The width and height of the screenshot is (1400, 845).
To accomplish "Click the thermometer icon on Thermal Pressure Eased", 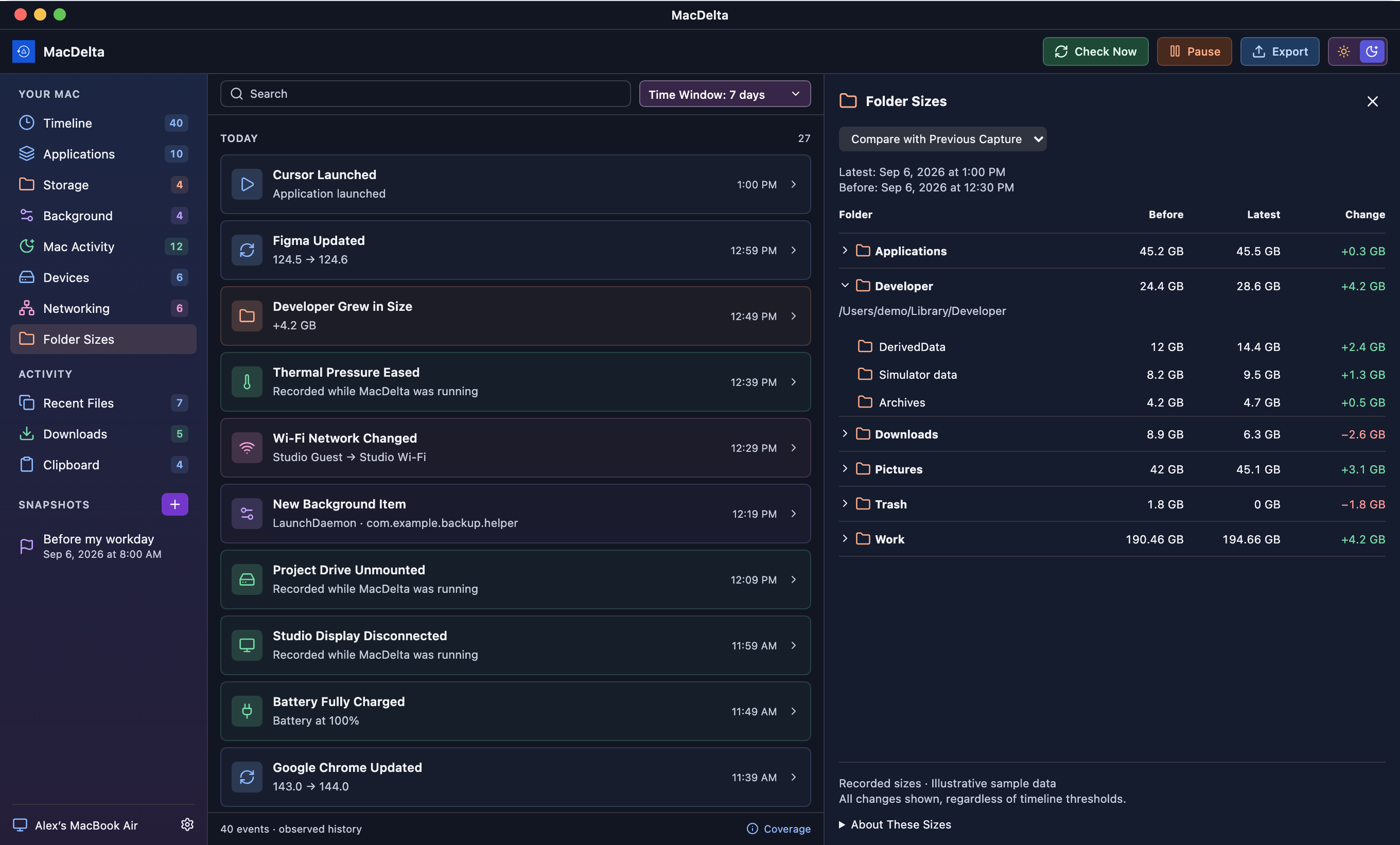I will (247, 382).
